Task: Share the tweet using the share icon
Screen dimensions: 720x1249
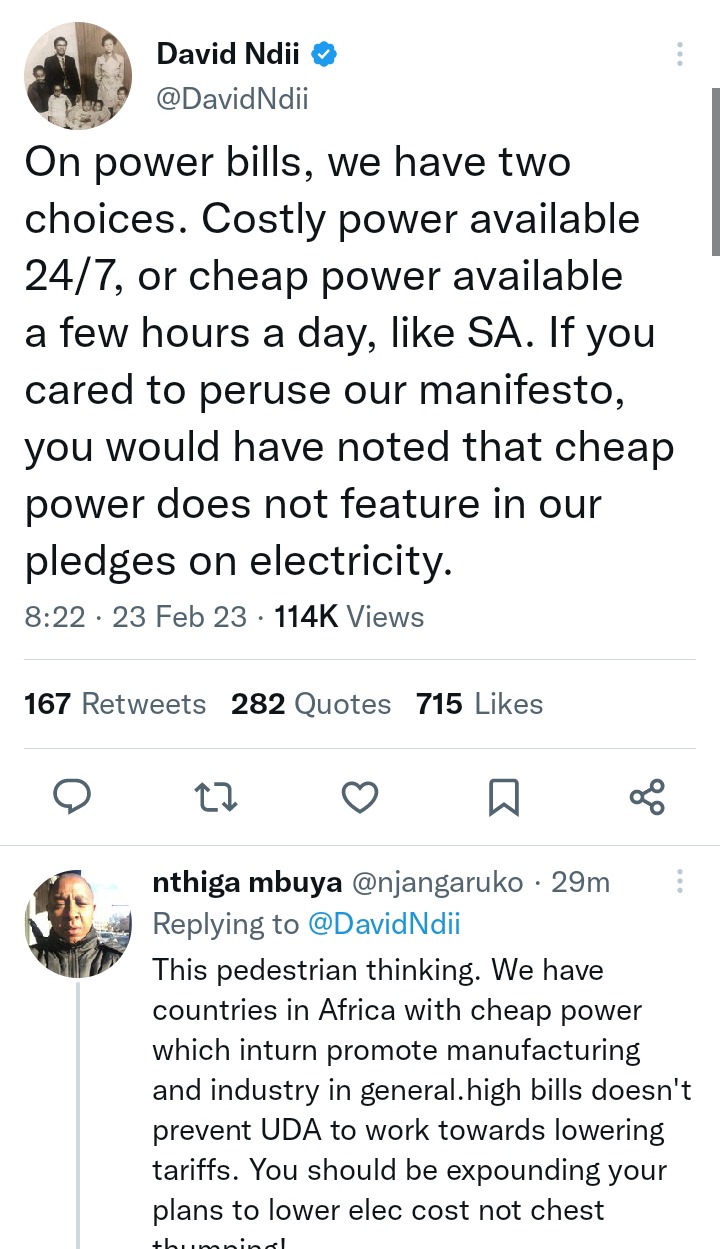Action: (x=647, y=797)
